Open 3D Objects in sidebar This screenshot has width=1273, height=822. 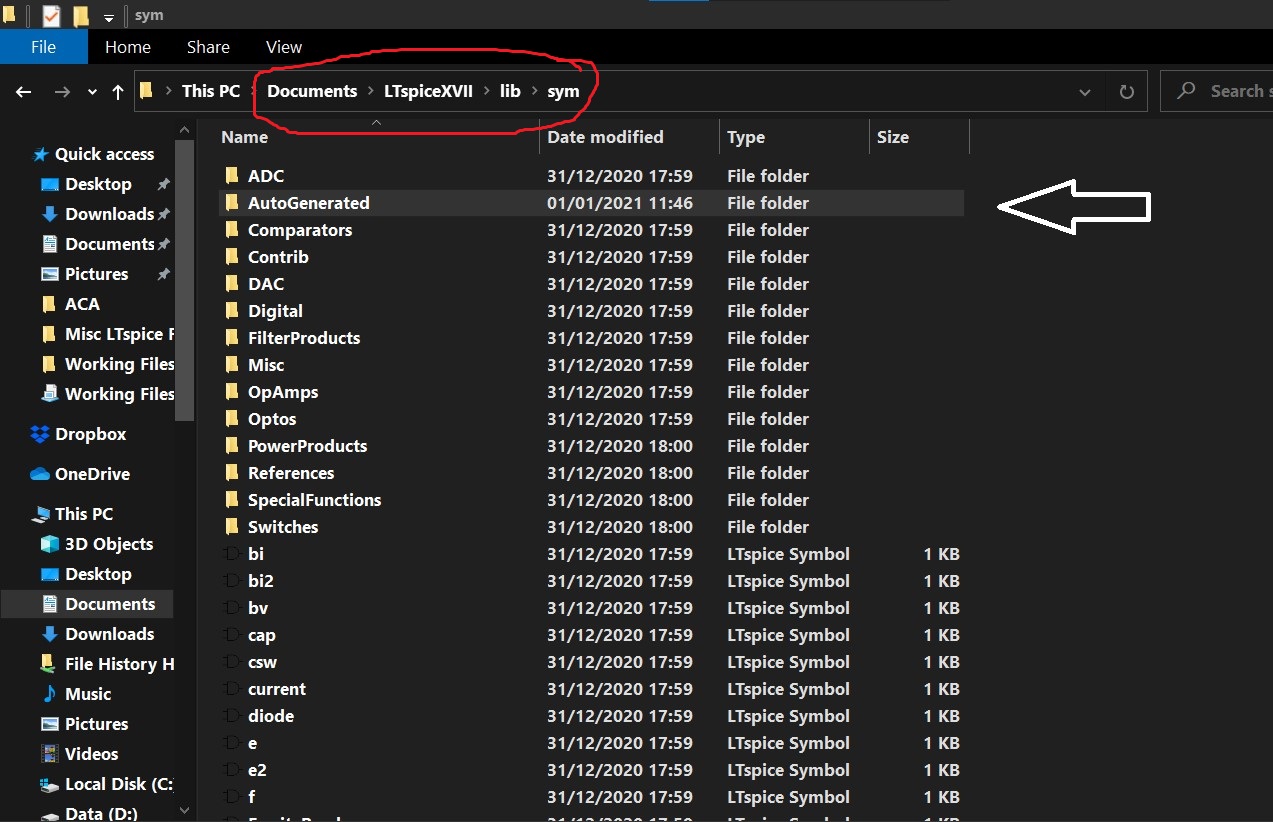point(98,544)
